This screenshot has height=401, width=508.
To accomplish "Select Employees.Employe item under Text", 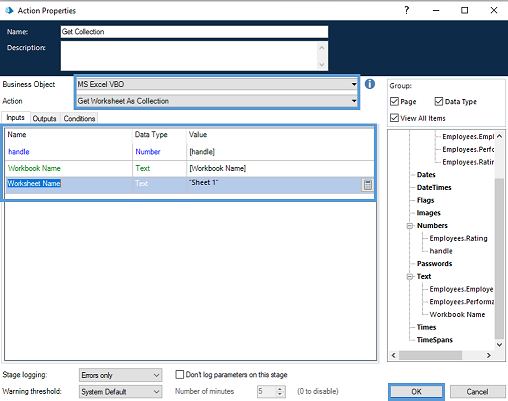I will coord(461,289).
